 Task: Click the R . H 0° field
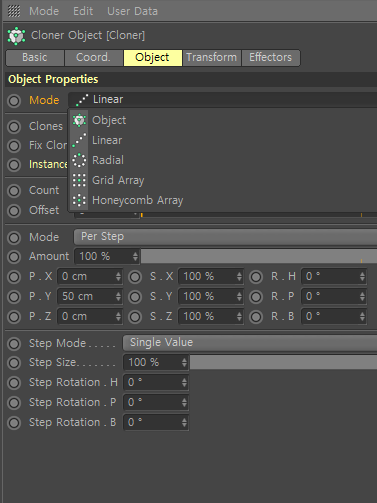tap(334, 276)
